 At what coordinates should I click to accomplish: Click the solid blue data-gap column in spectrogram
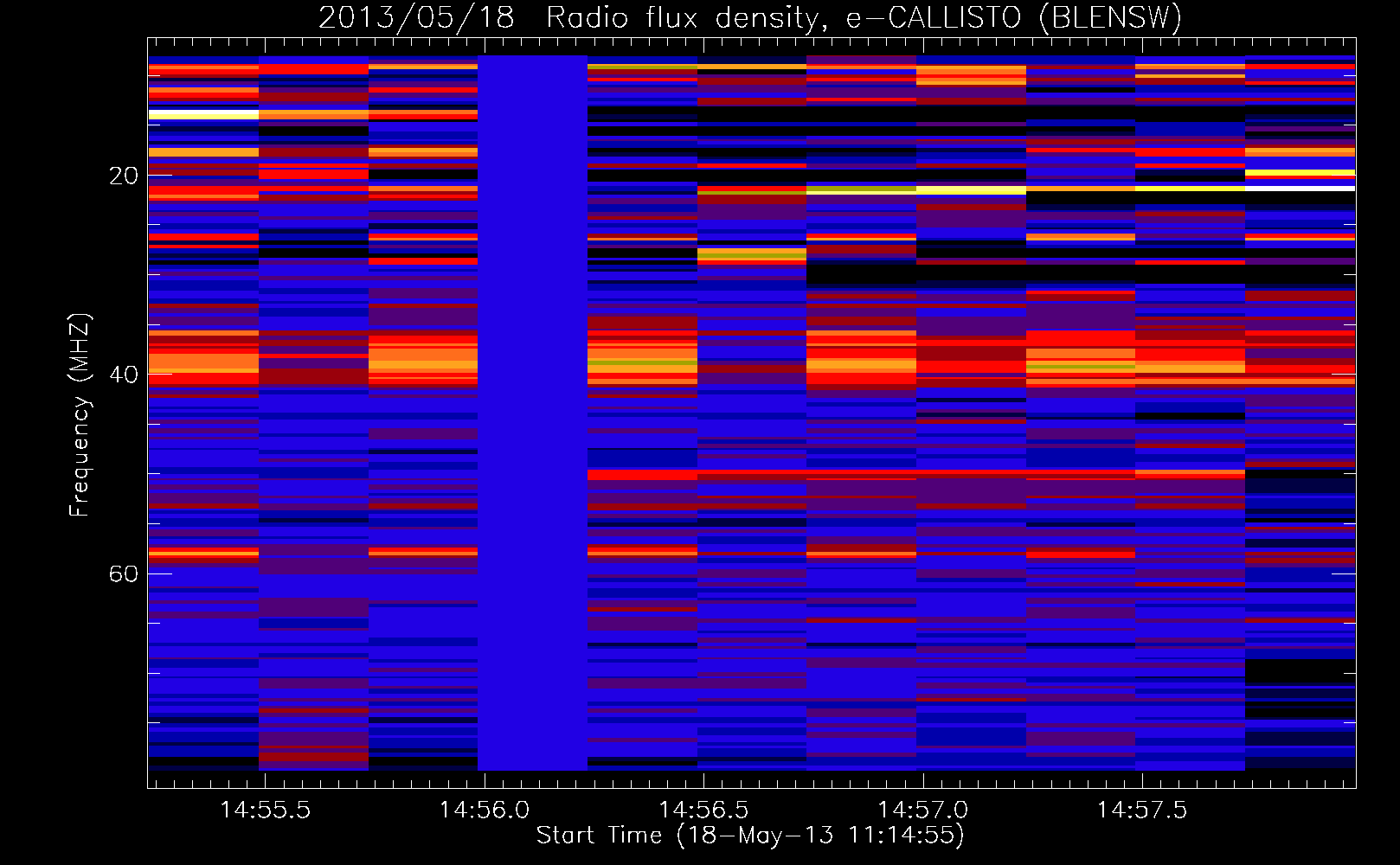click(532, 413)
